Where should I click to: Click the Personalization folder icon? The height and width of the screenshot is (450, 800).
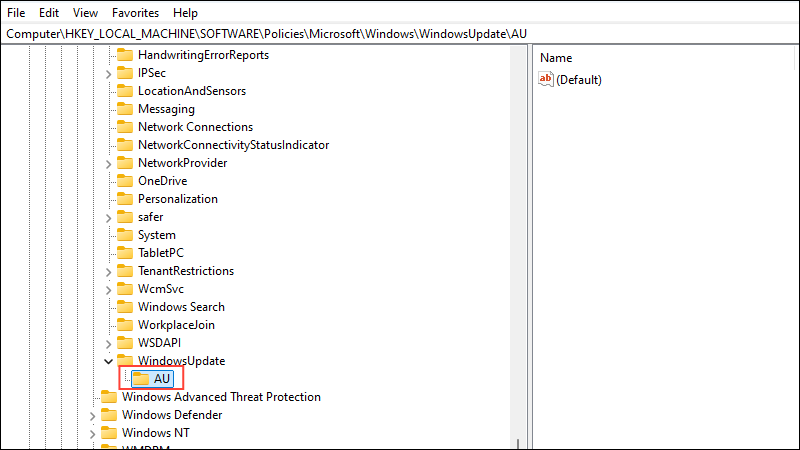click(x=125, y=198)
